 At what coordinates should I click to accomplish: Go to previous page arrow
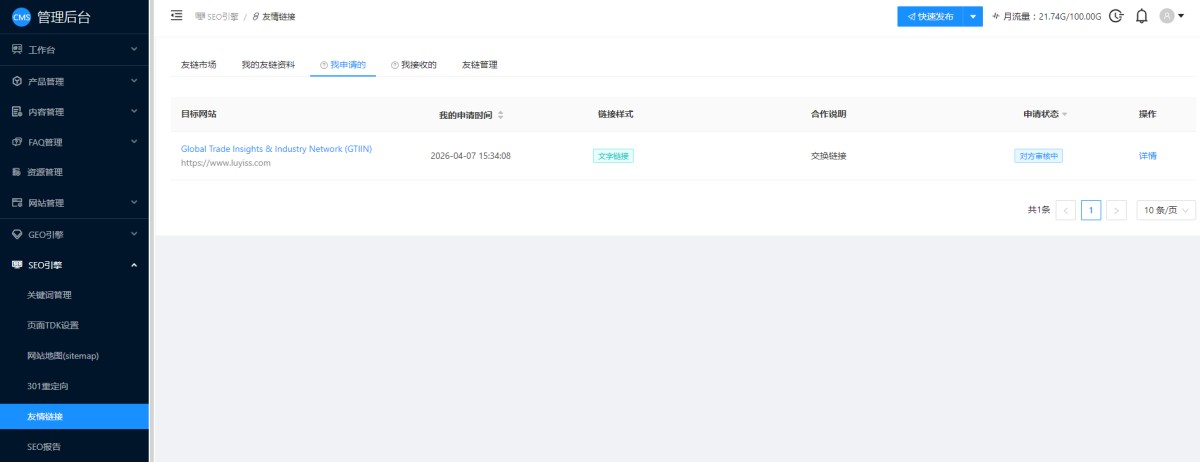[x=1066, y=210]
